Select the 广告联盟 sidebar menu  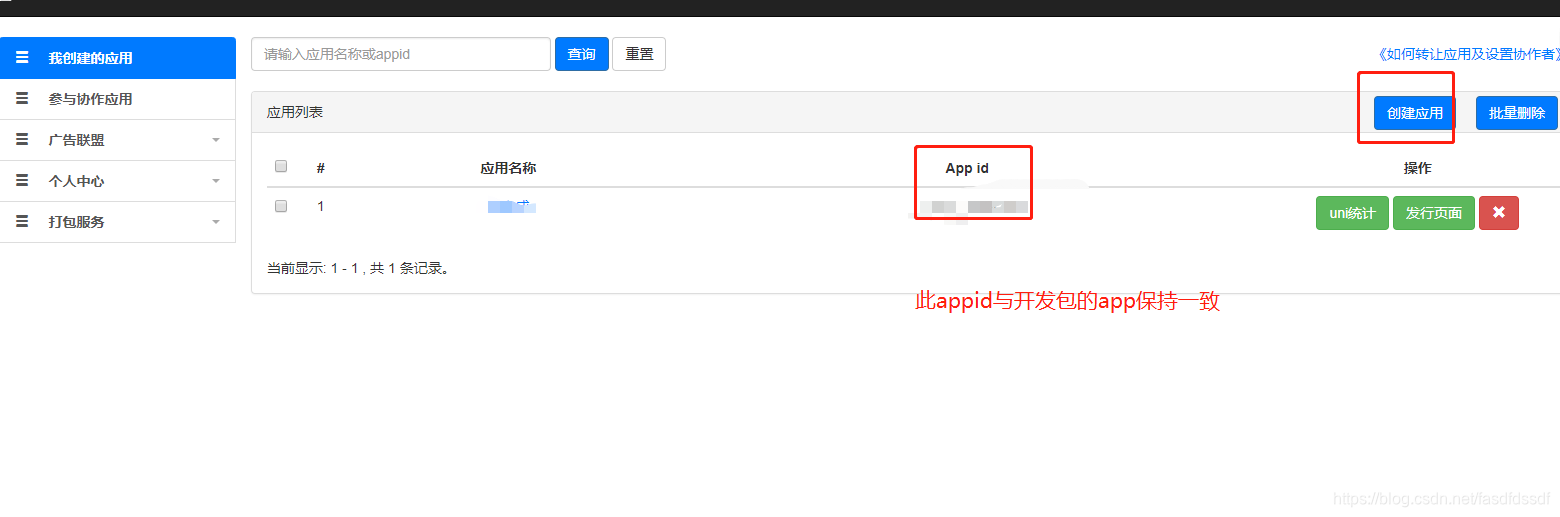[x=118, y=140]
